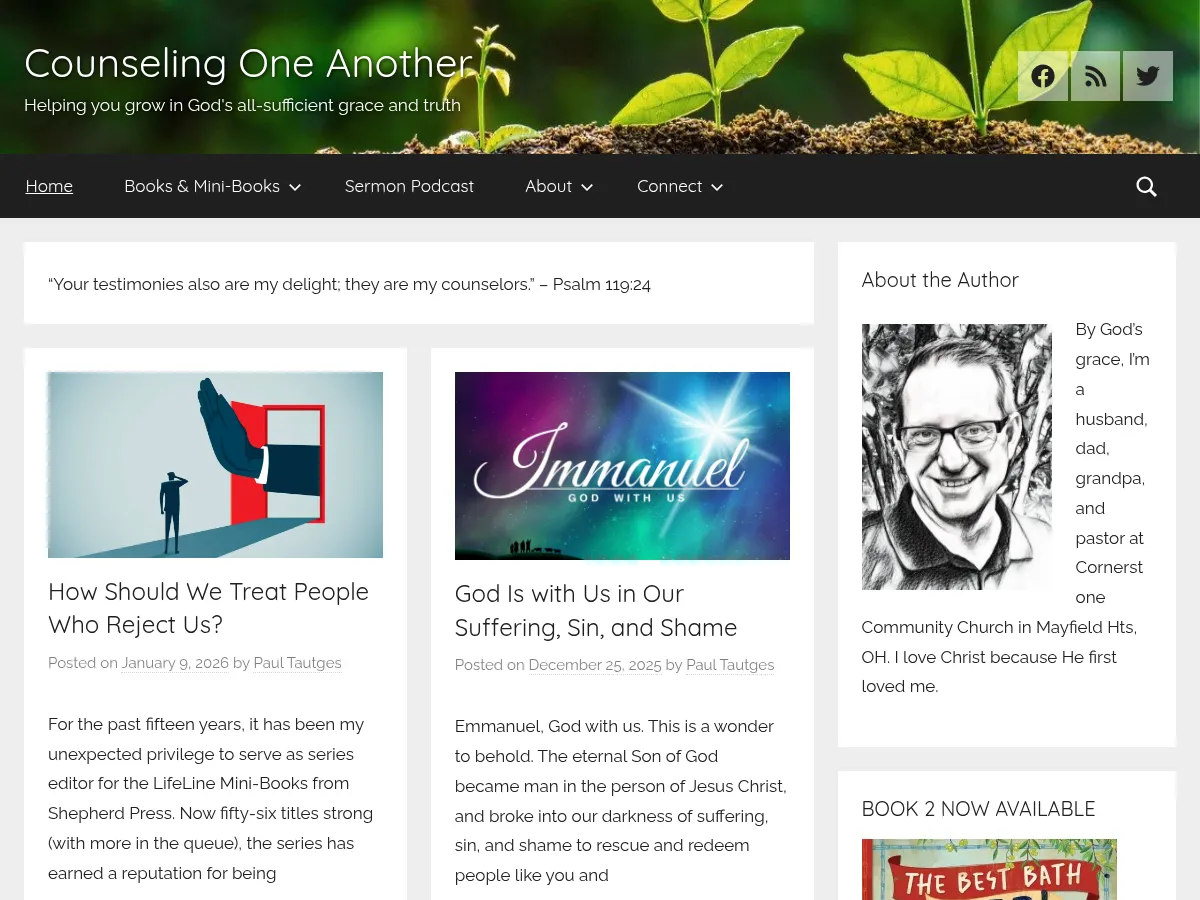Viewport: 1200px width, 900px height.
Task: Open the Sermon Podcast menu item
Action: [x=409, y=186]
